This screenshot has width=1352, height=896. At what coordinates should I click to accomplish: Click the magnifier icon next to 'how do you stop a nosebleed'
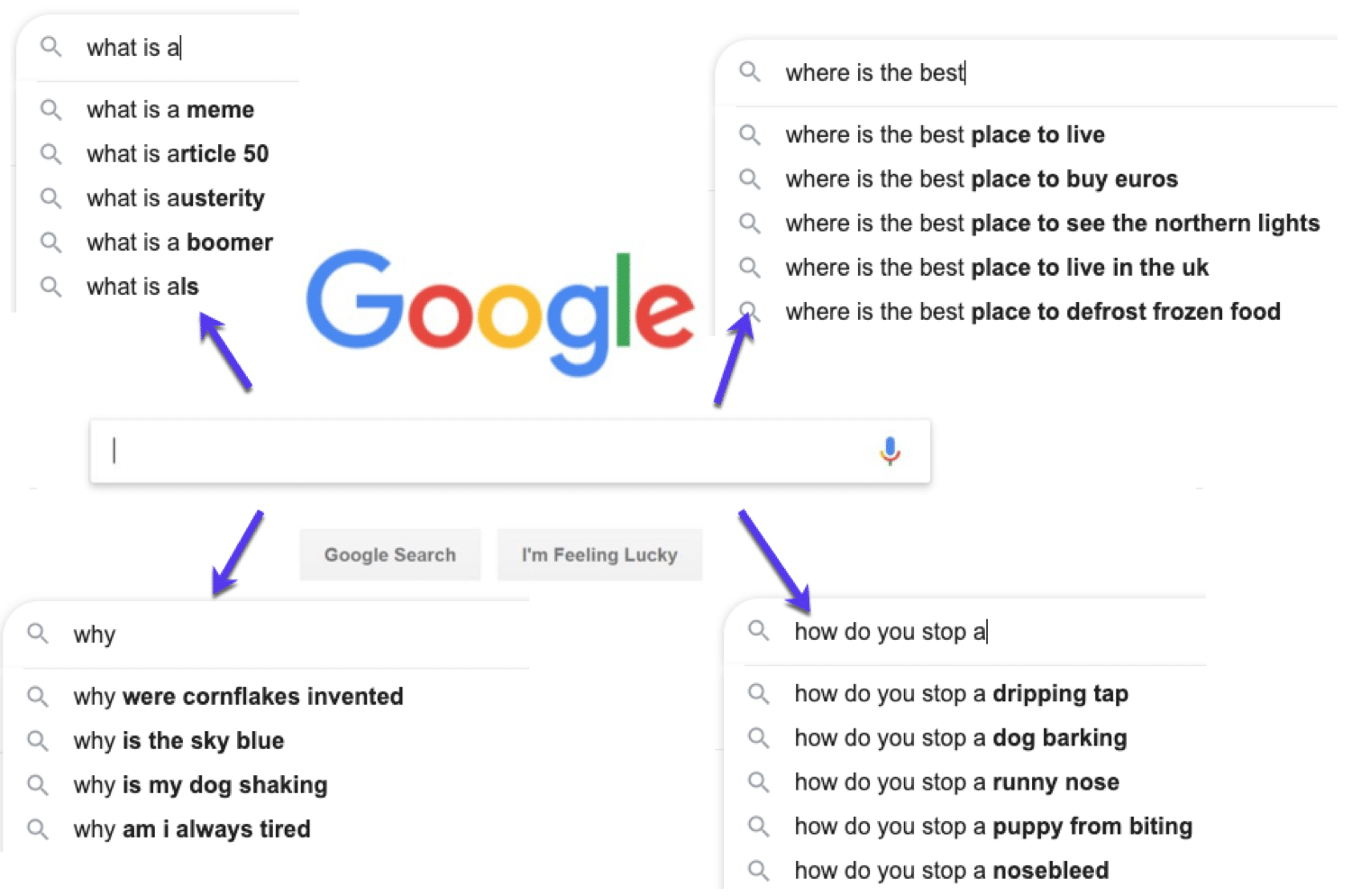pyautogui.click(x=759, y=870)
